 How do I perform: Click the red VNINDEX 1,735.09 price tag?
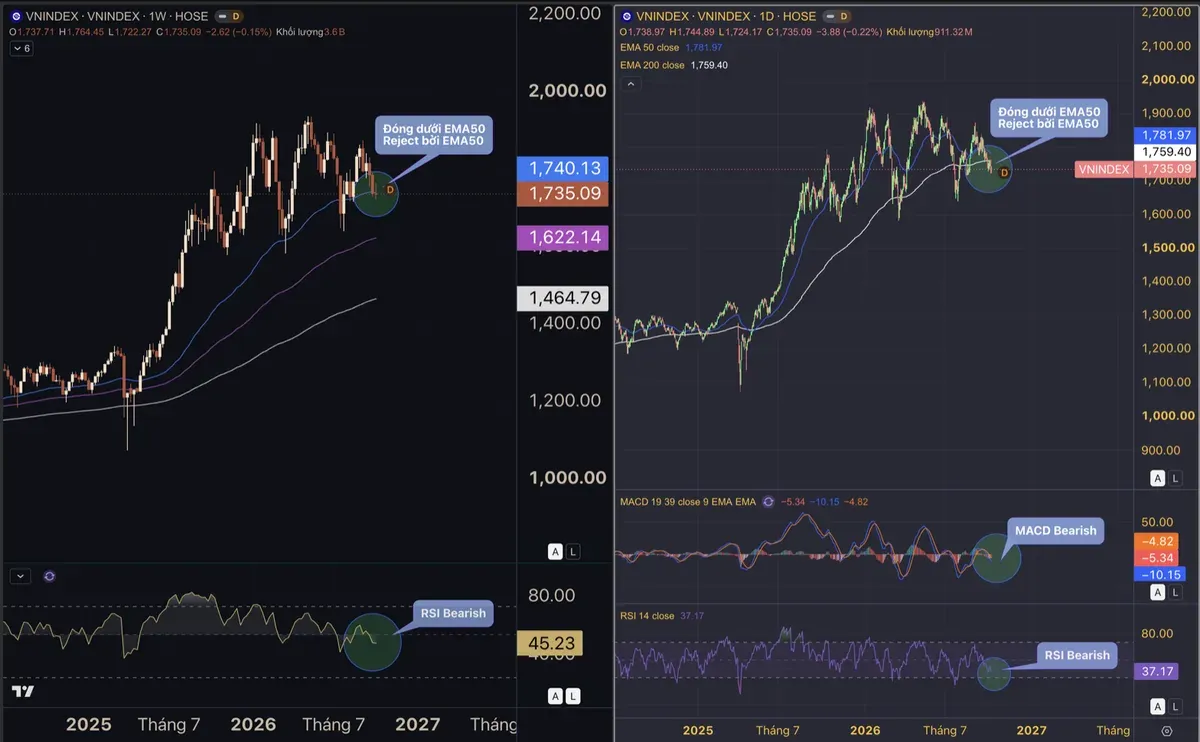pyautogui.click(x=1136, y=169)
